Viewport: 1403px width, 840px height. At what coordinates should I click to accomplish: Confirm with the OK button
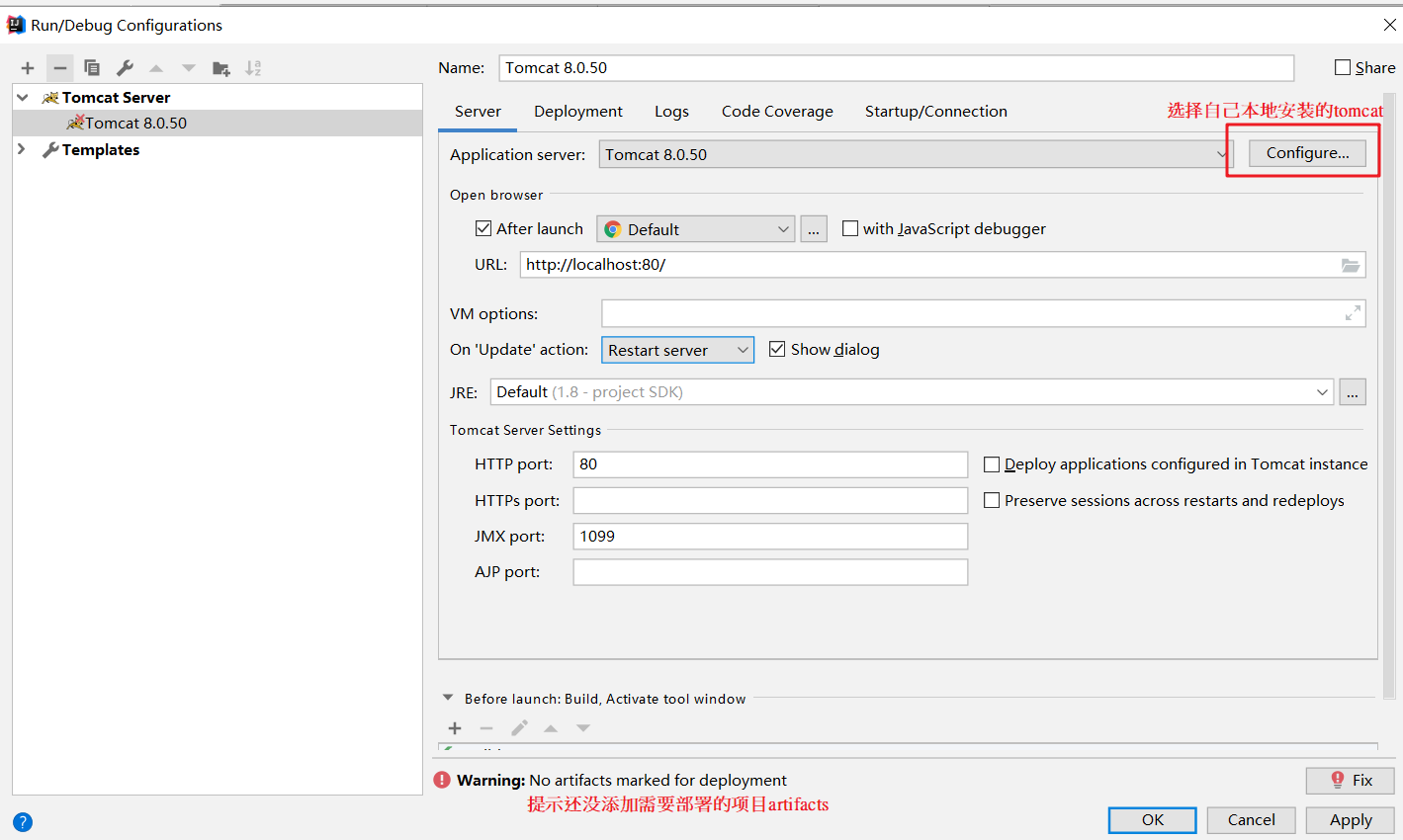coord(1153,820)
